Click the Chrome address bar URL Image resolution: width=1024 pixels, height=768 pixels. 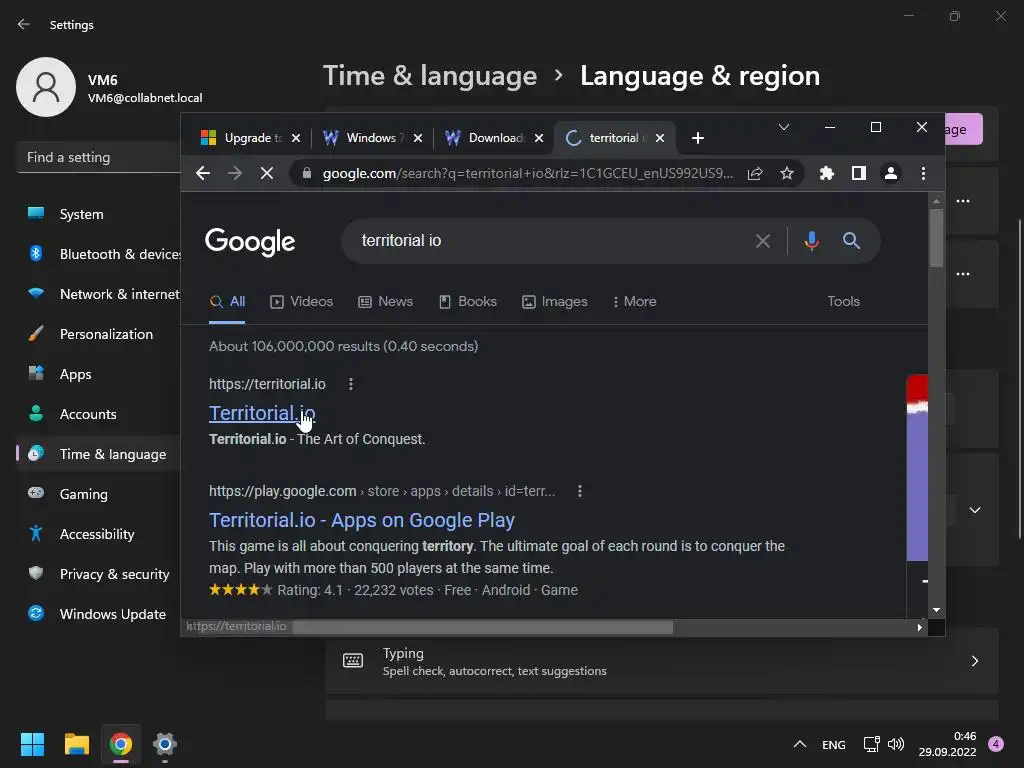(x=528, y=173)
